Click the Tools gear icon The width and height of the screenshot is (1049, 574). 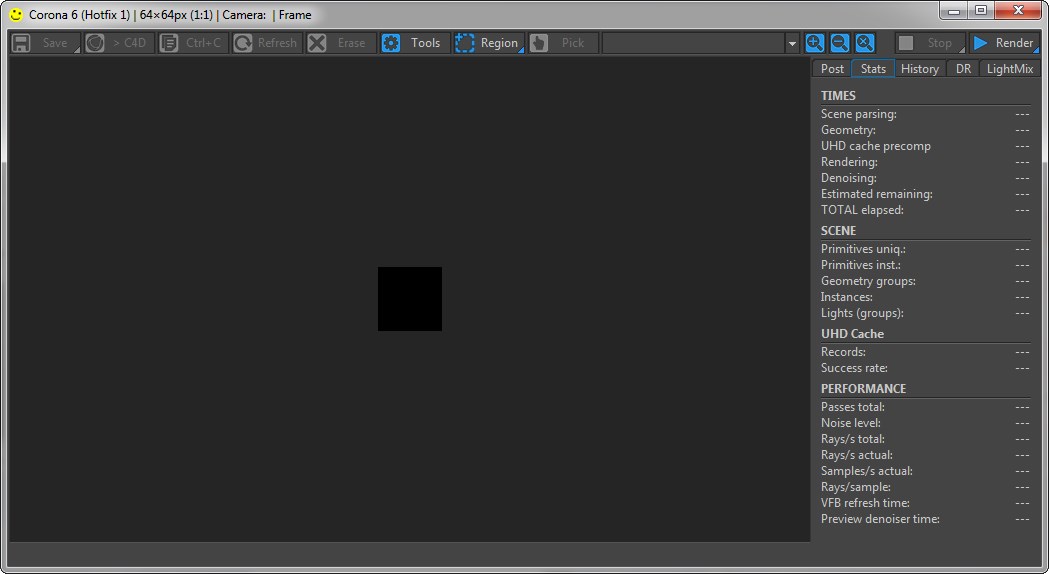click(x=391, y=43)
